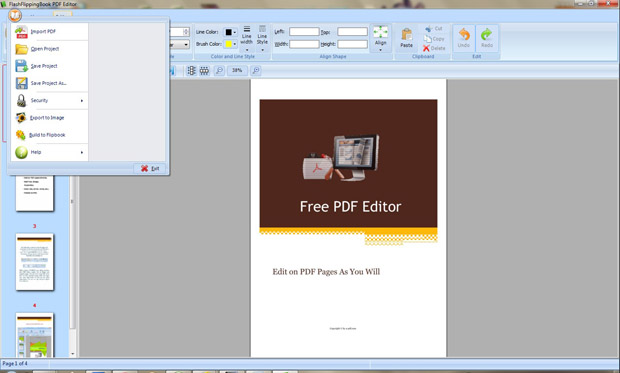Image resolution: width=620 pixels, height=373 pixels.
Task: Click the Undo arrow
Action: tap(464, 38)
